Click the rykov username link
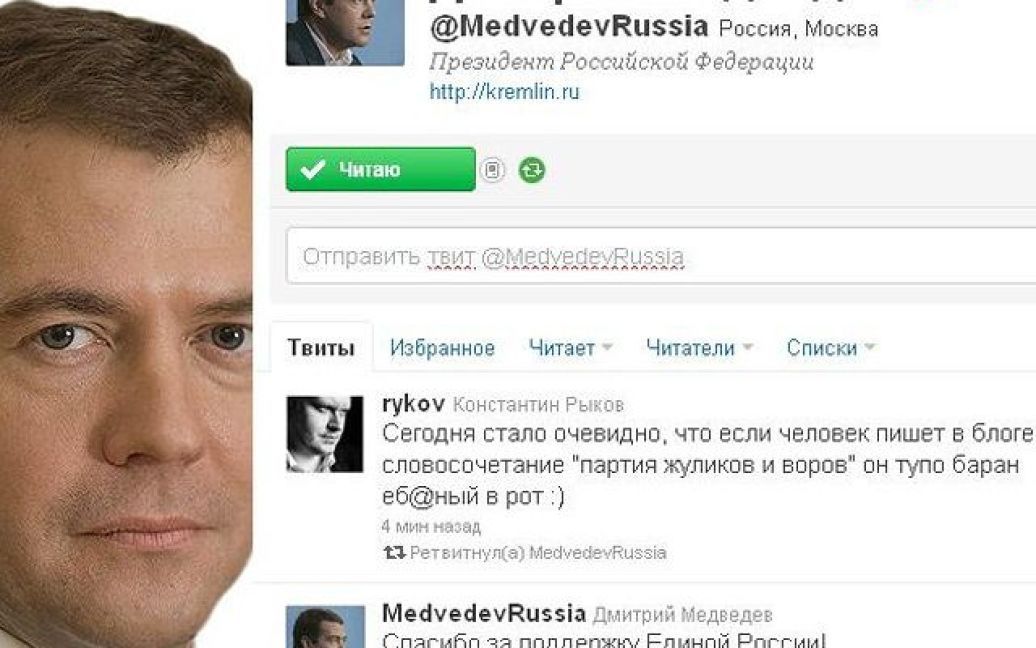 (x=414, y=404)
